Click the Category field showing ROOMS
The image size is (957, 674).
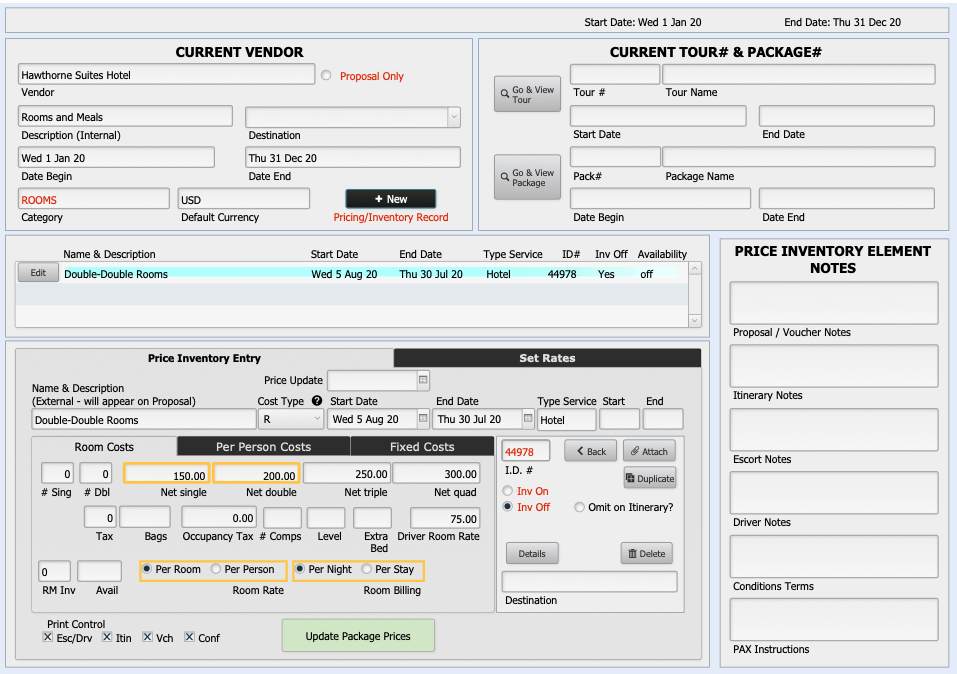[93, 199]
